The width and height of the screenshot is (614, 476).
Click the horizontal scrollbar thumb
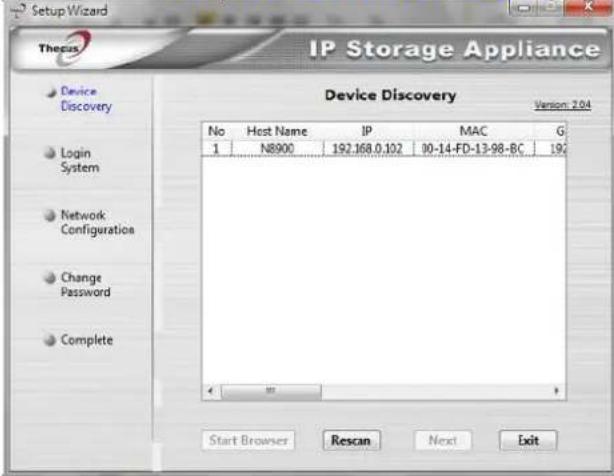(271, 391)
